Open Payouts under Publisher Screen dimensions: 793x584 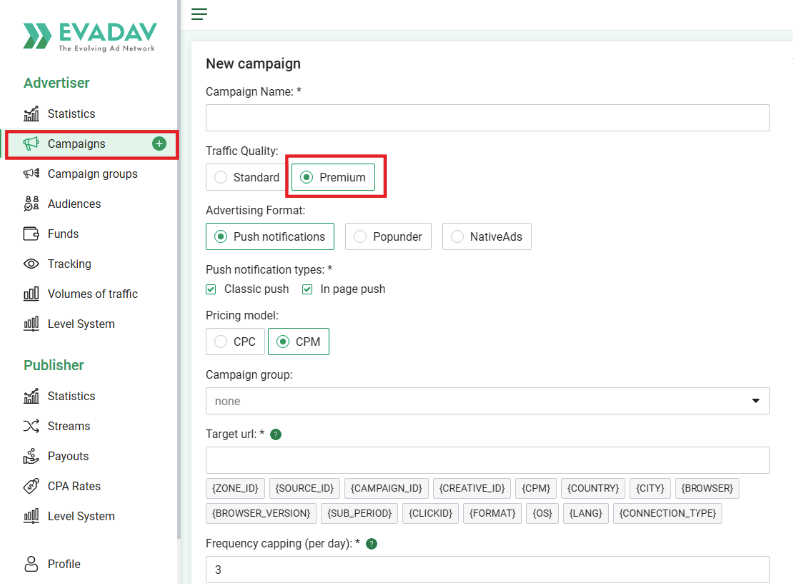coord(68,456)
